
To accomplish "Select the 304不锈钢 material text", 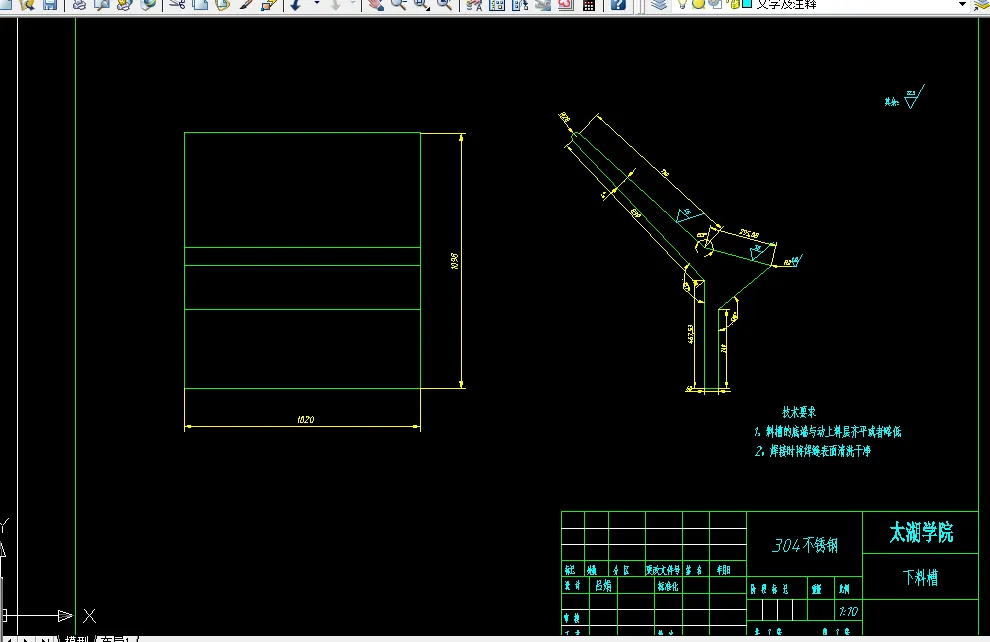I will [805, 545].
